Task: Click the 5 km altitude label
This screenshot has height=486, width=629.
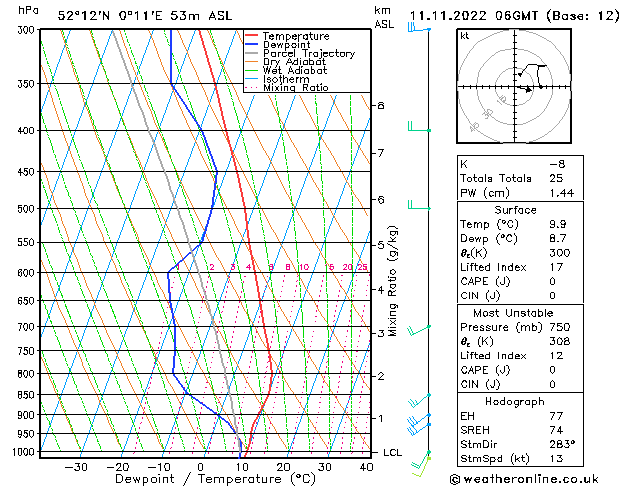Action: (380, 245)
